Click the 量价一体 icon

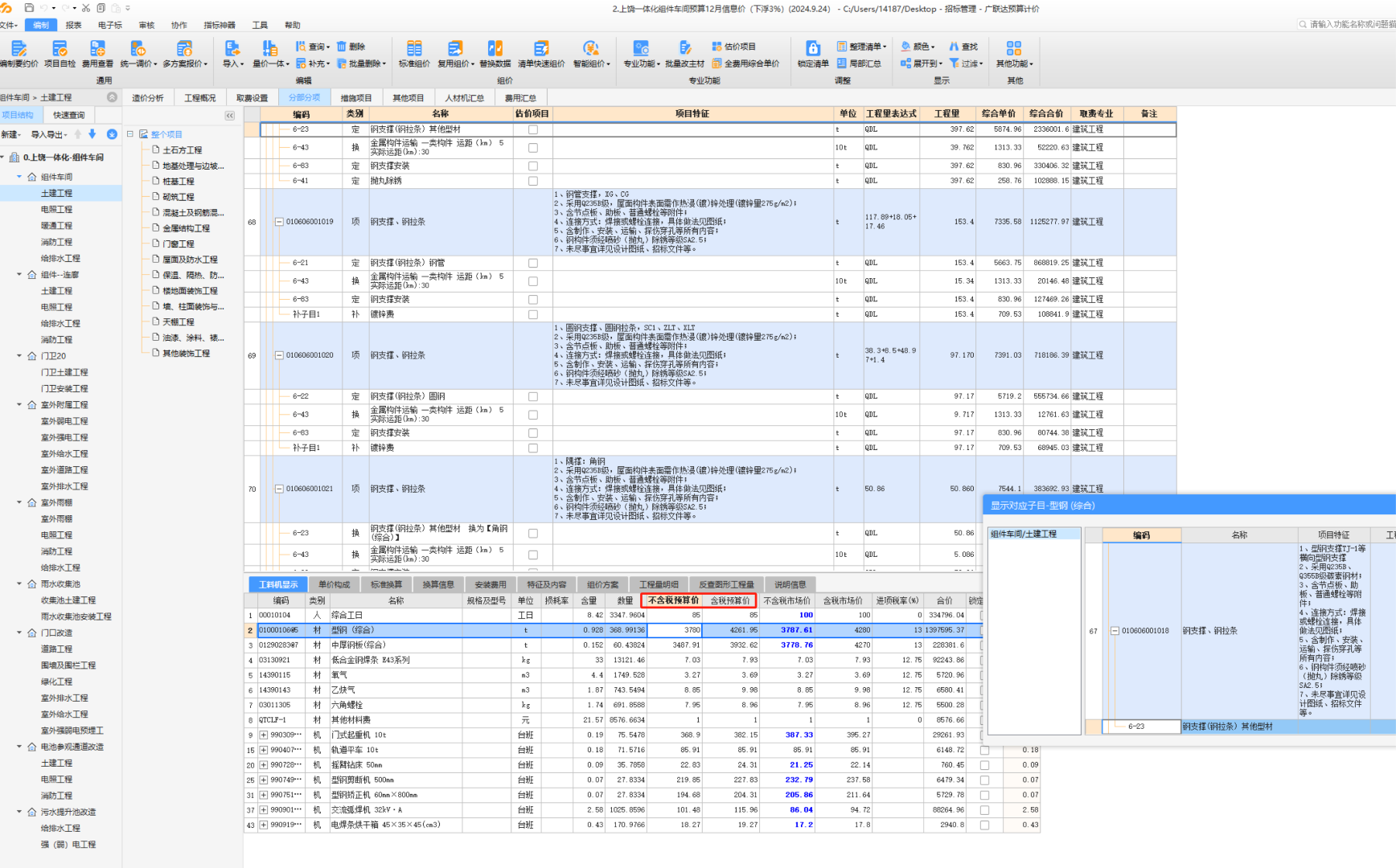point(270,49)
